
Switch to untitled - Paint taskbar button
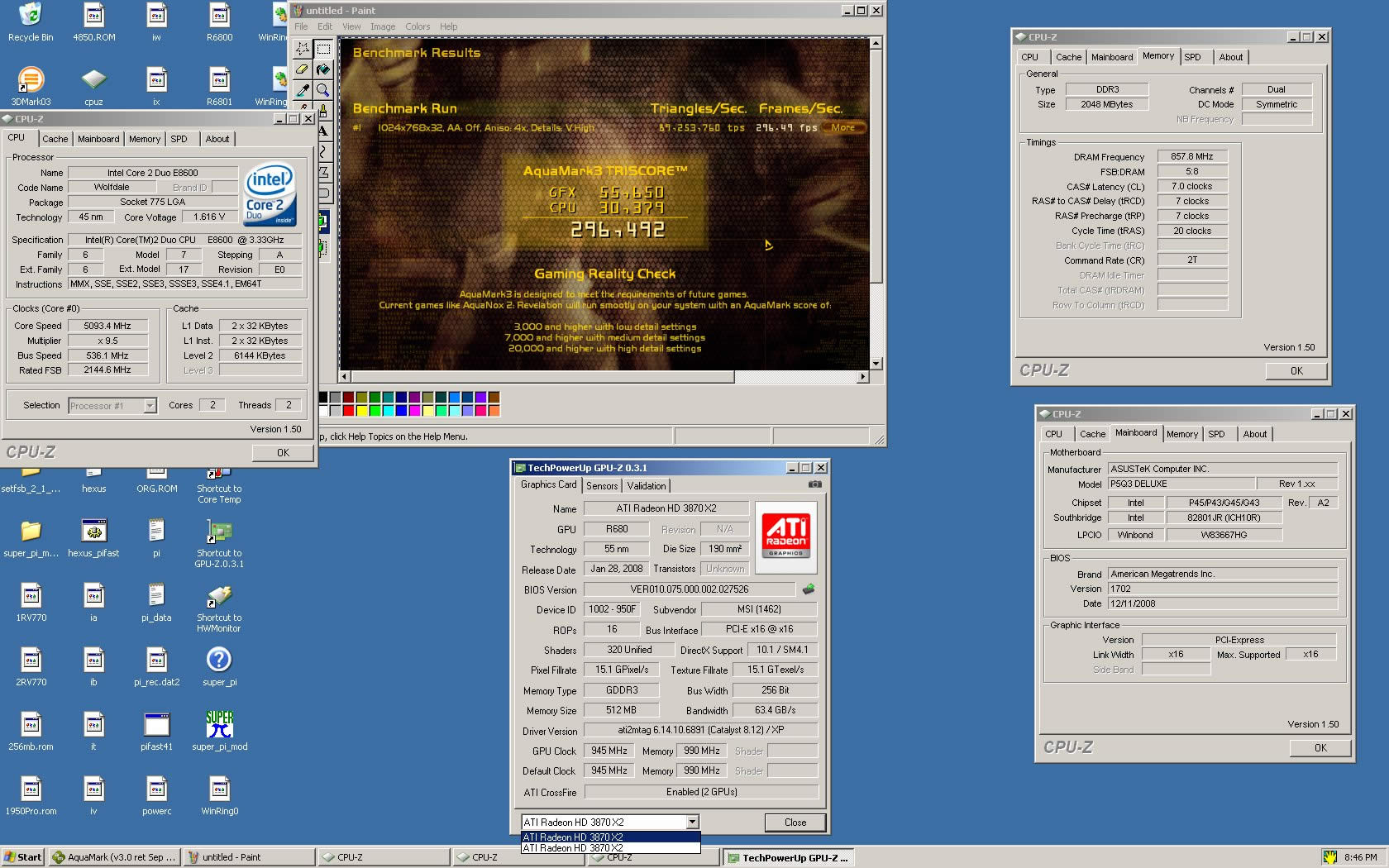[x=249, y=857]
